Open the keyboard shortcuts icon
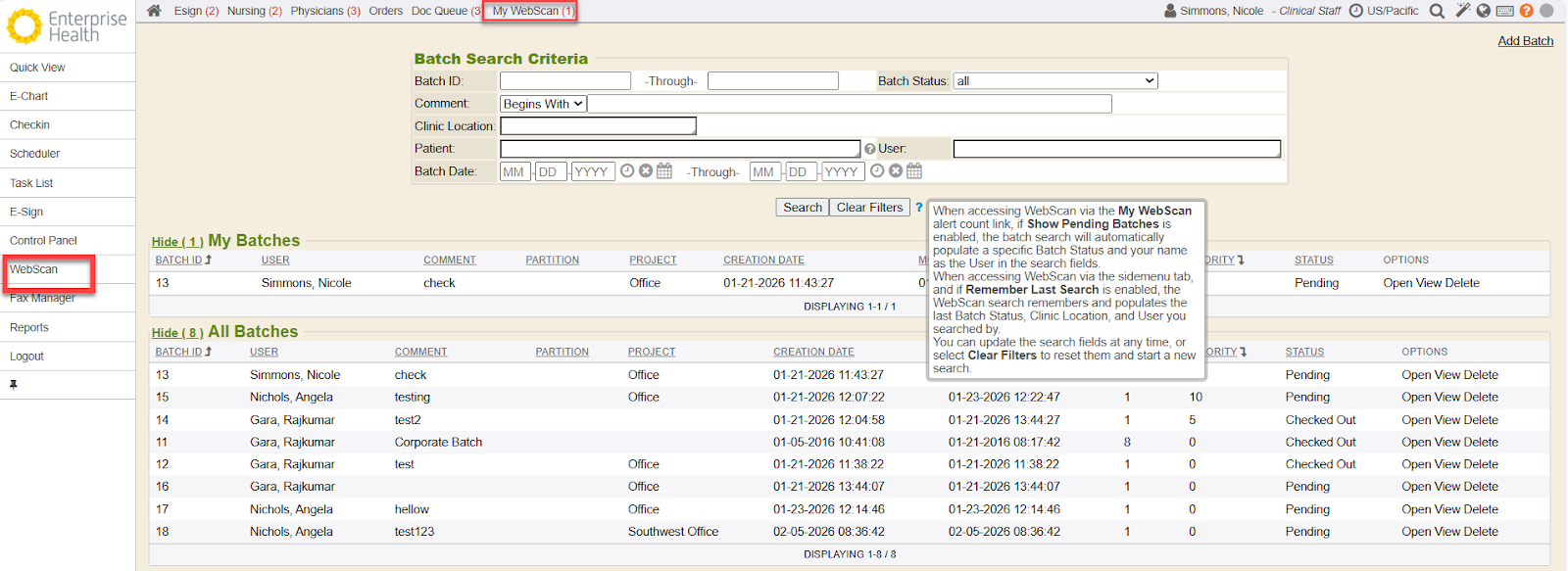This screenshot has width=1568, height=571. coord(1505,11)
